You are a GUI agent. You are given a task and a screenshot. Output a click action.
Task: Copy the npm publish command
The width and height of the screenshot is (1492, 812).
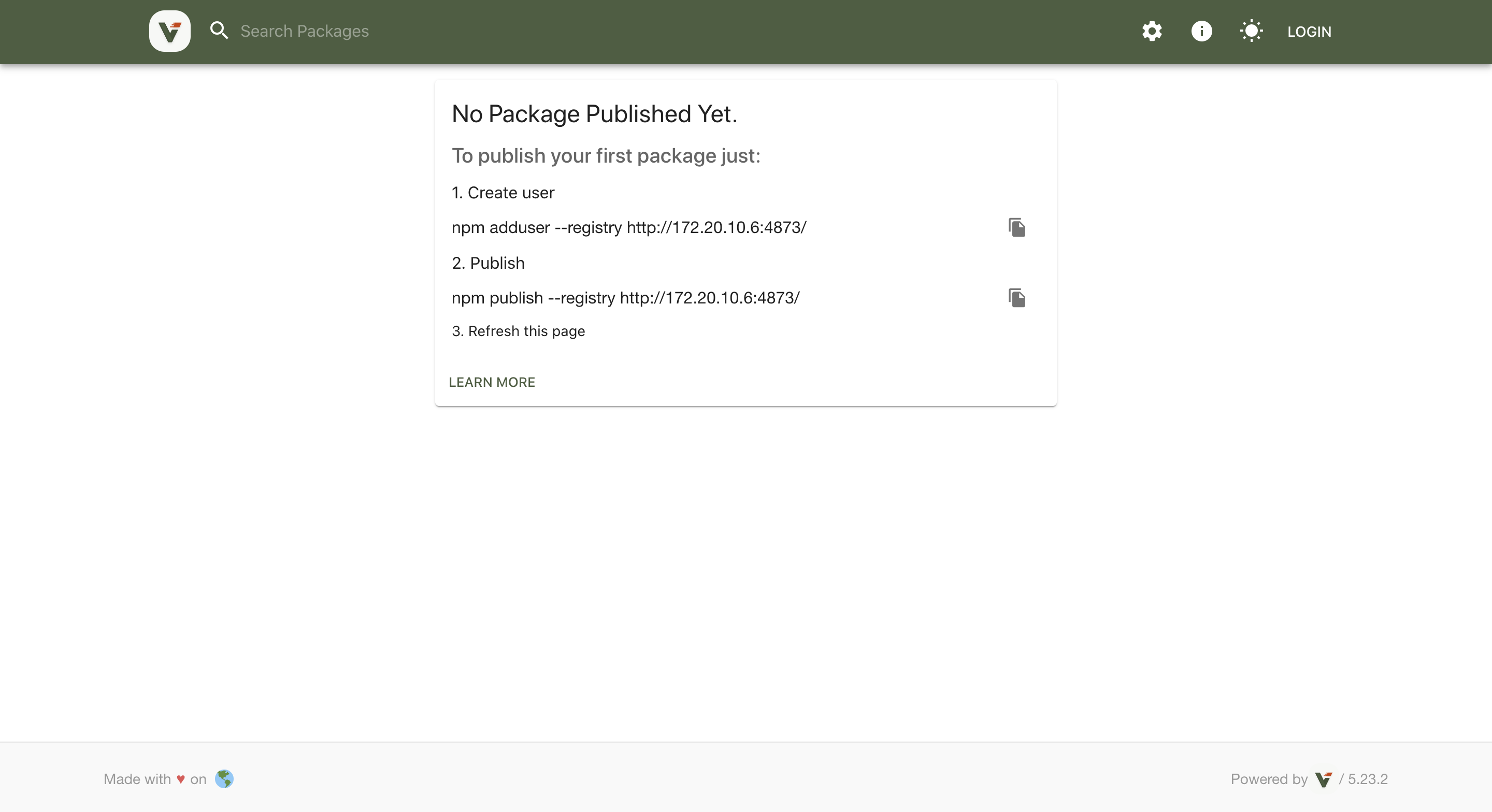click(1016, 298)
